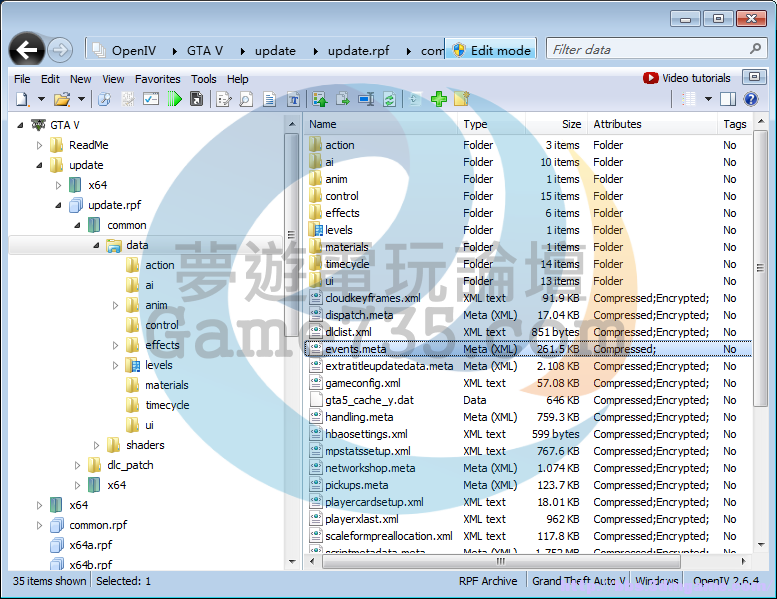The image size is (777, 599).
Task: Click GTA V in the breadcrumb path
Action: pos(203,50)
